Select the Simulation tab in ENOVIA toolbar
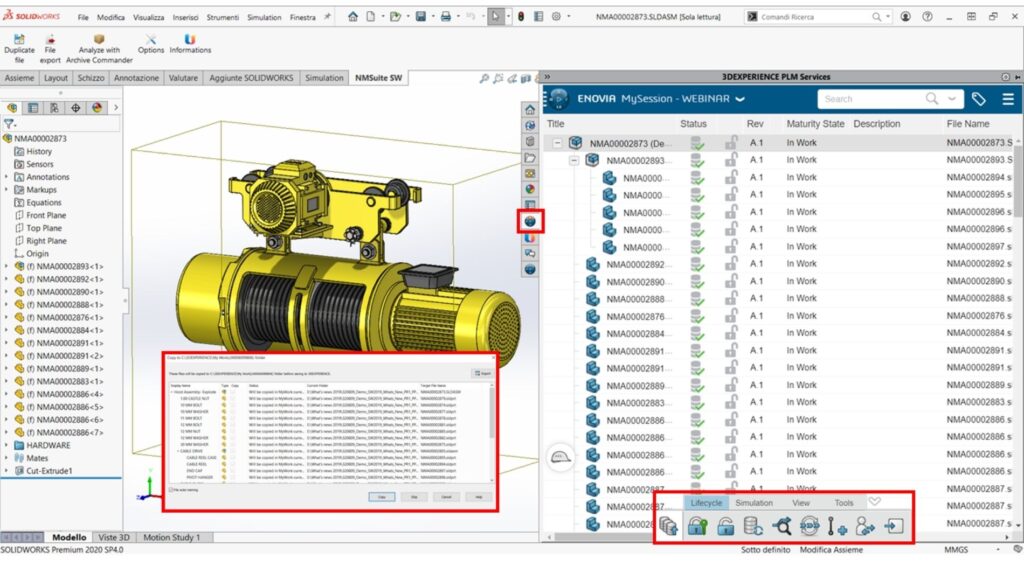Screen dimensions: 1024x573 (754, 503)
